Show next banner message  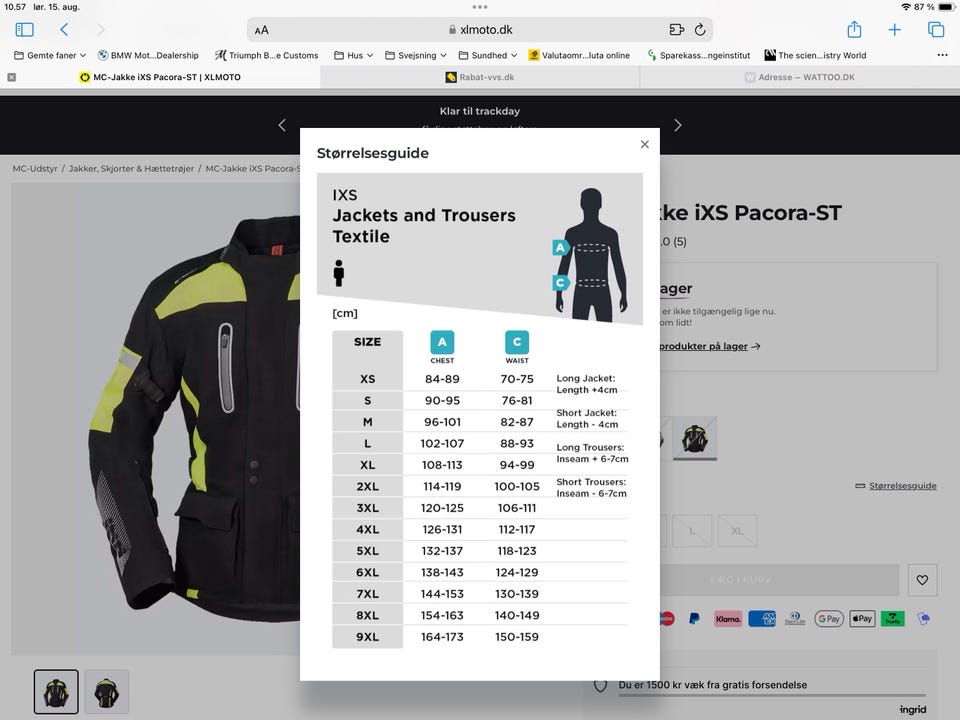click(677, 126)
